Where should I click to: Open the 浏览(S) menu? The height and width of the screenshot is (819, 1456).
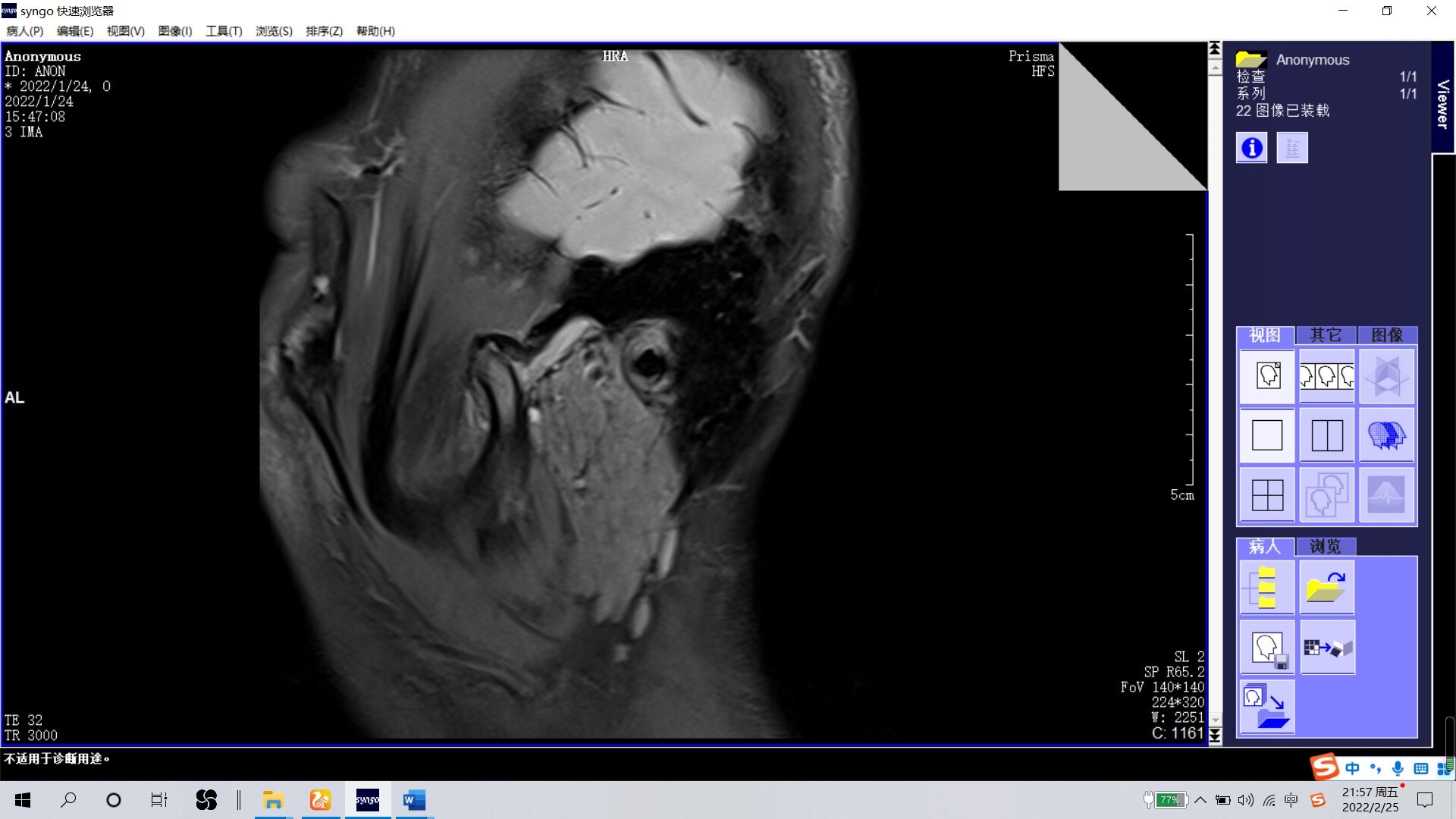274,31
